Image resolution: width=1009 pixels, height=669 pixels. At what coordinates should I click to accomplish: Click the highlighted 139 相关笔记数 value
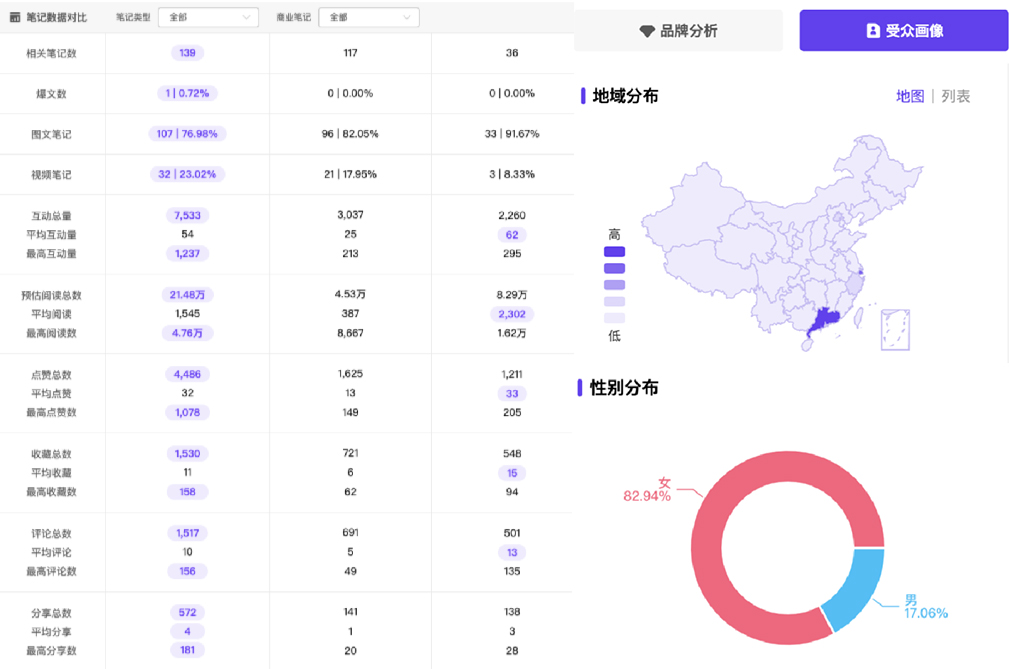click(x=187, y=53)
